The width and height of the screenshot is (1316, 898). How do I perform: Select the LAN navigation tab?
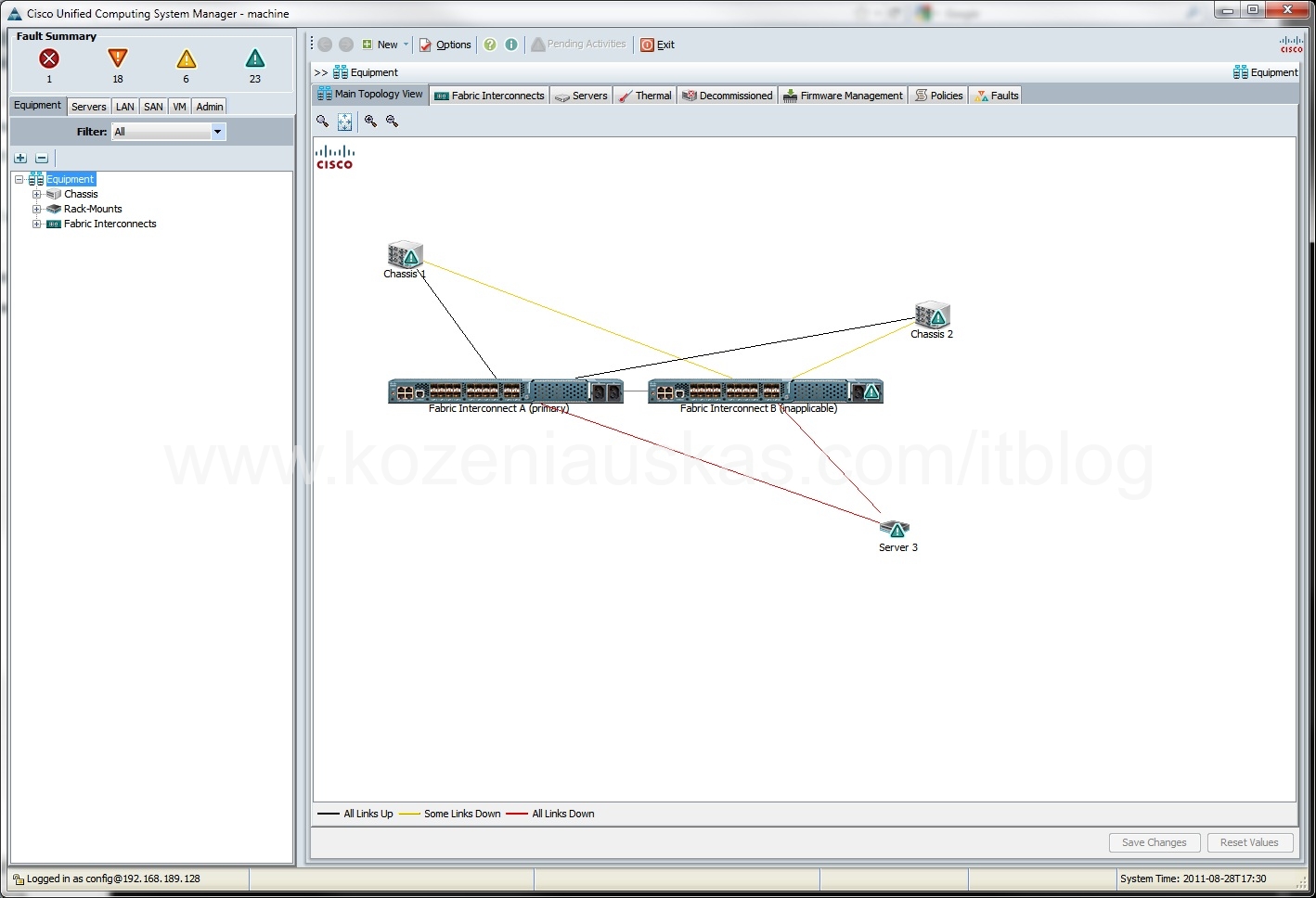coord(125,107)
